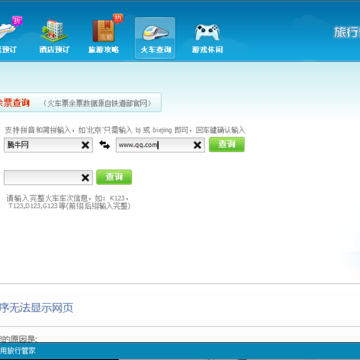Click the pinyin input hint text
This screenshot has width=360, height=360.
pos(125,130)
